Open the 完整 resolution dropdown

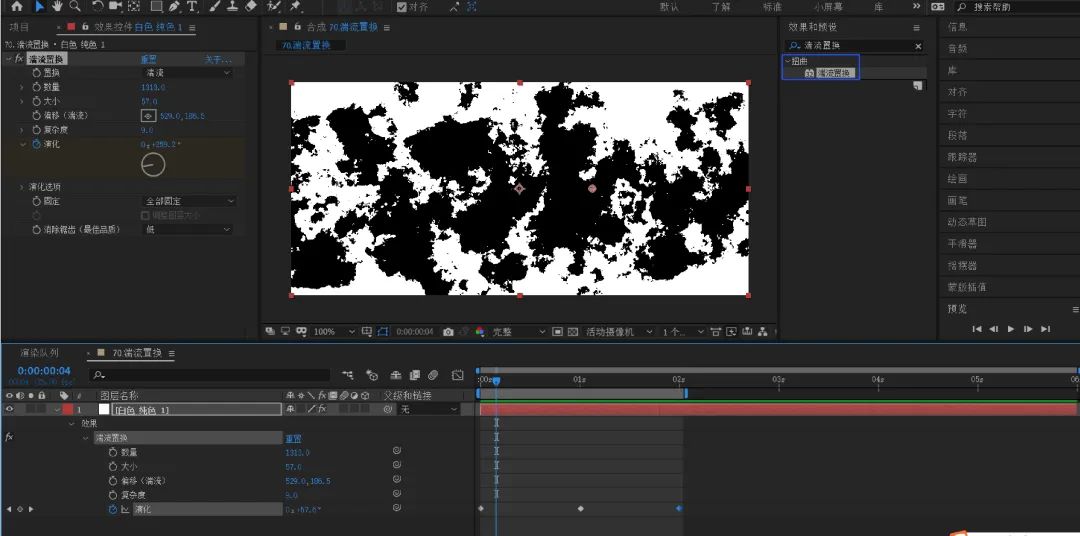pyautogui.click(x=518, y=331)
